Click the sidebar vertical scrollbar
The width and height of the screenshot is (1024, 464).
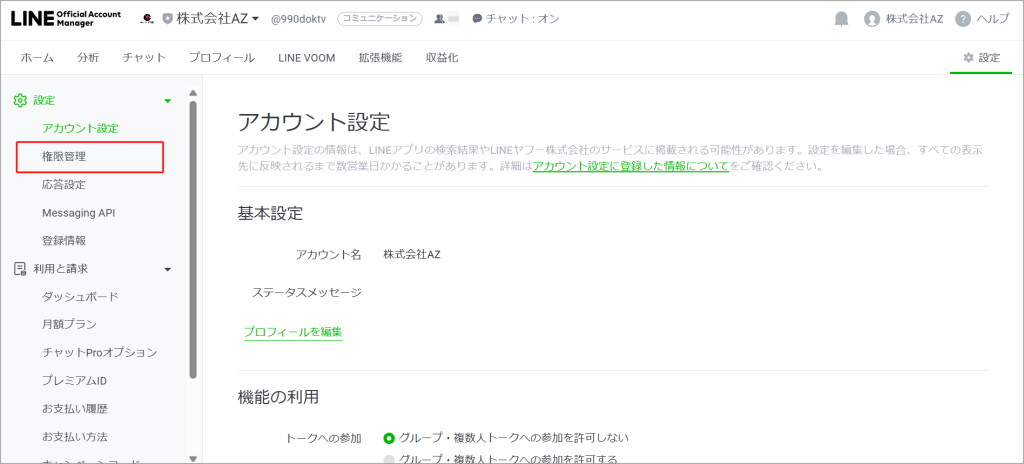[193, 240]
